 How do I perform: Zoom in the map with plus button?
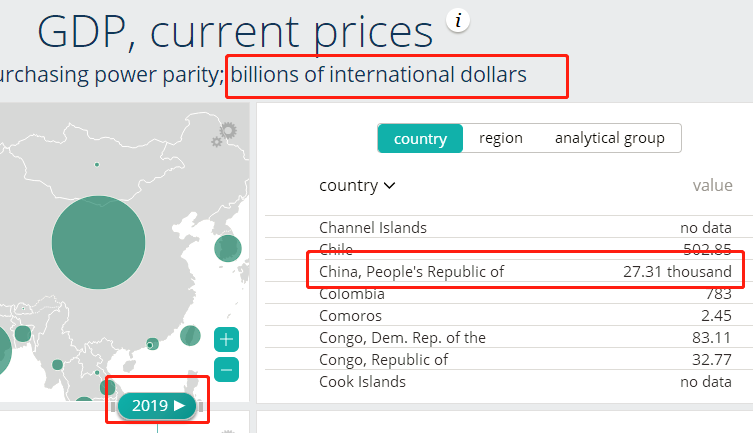[226, 339]
